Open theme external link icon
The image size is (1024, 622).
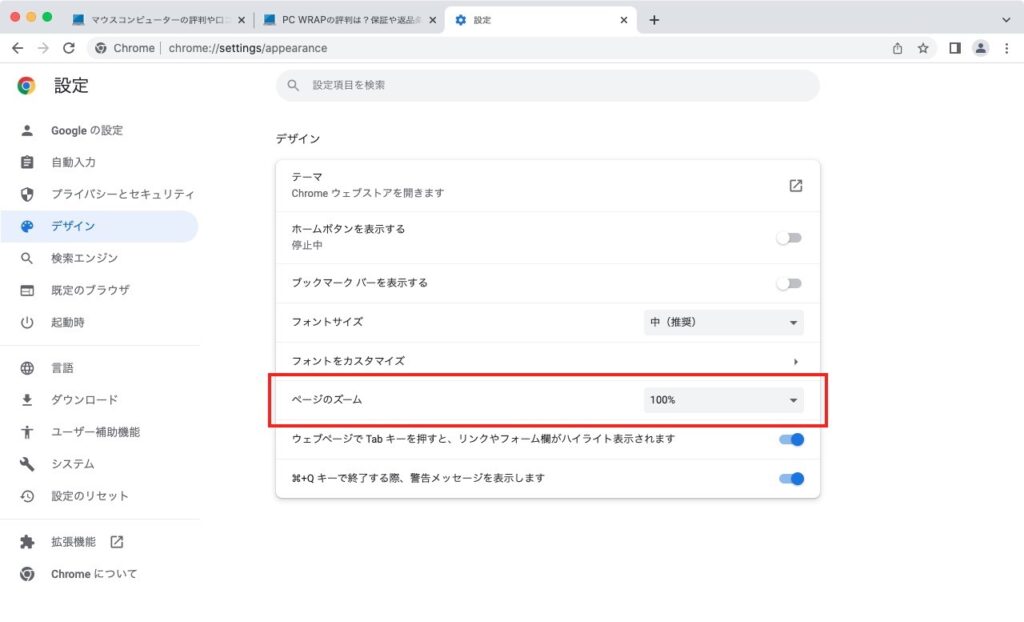795,185
